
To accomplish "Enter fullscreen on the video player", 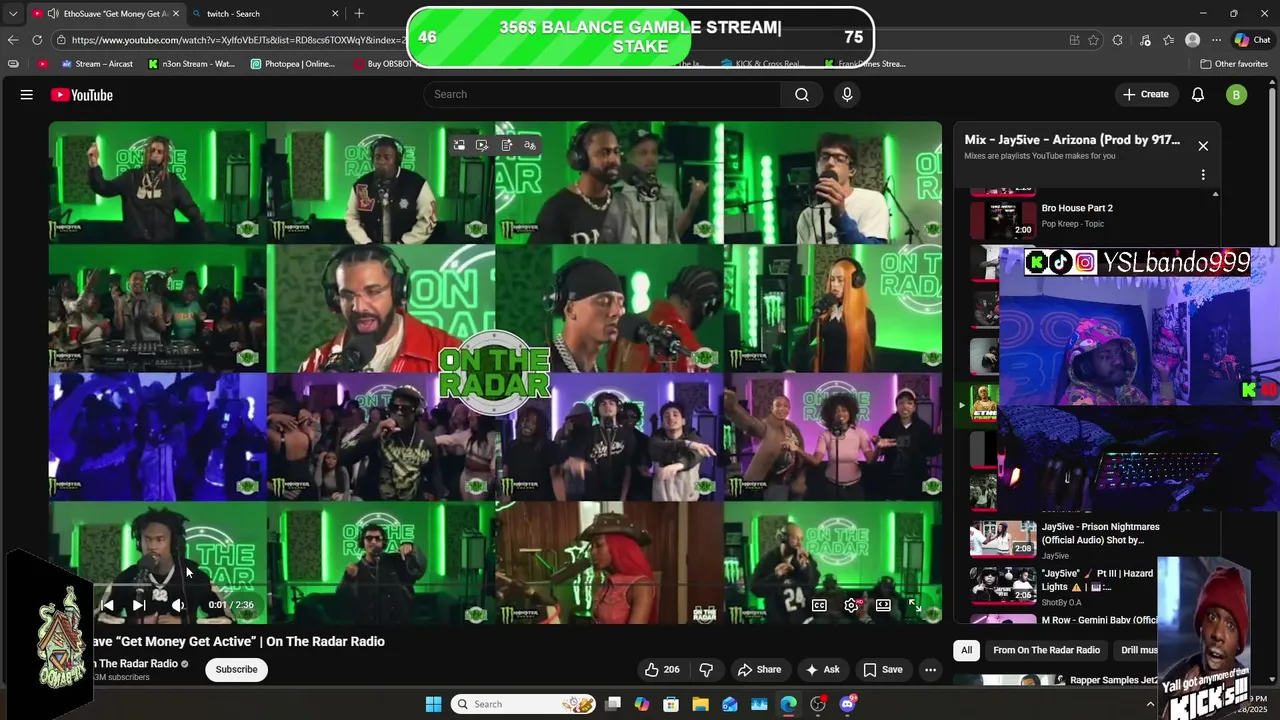I will 915,605.
